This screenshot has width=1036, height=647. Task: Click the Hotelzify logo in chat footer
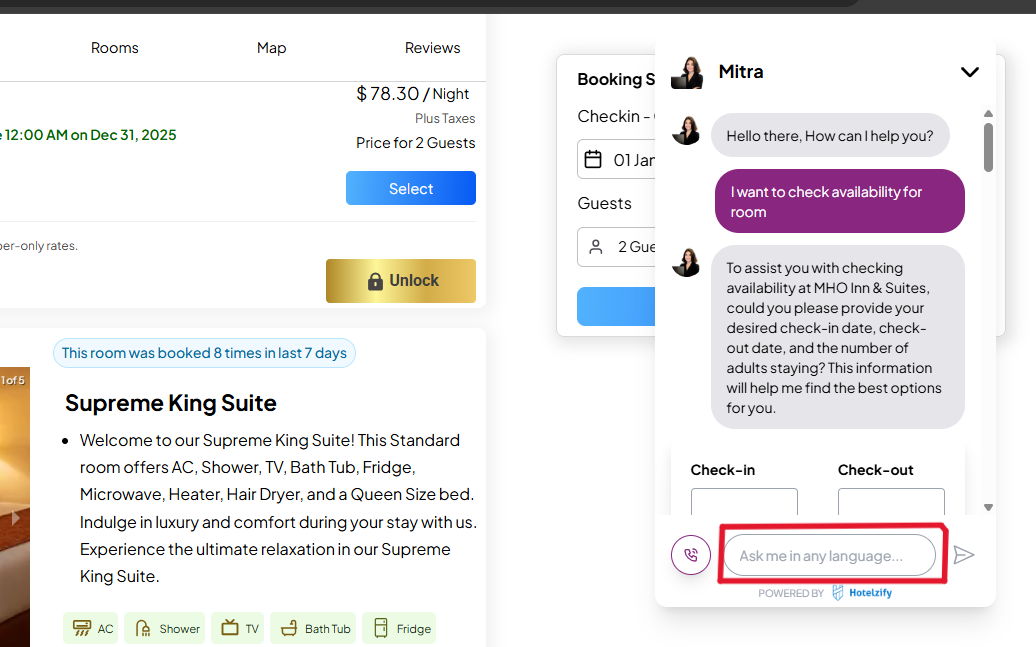862,593
